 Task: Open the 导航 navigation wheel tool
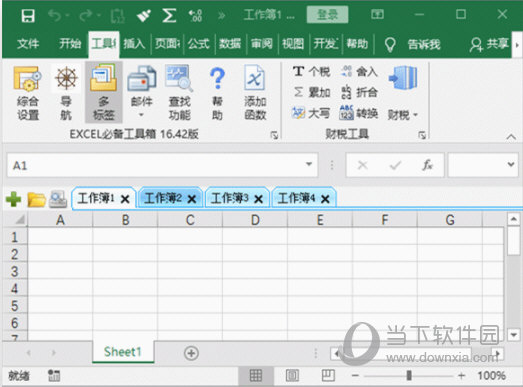(66, 93)
